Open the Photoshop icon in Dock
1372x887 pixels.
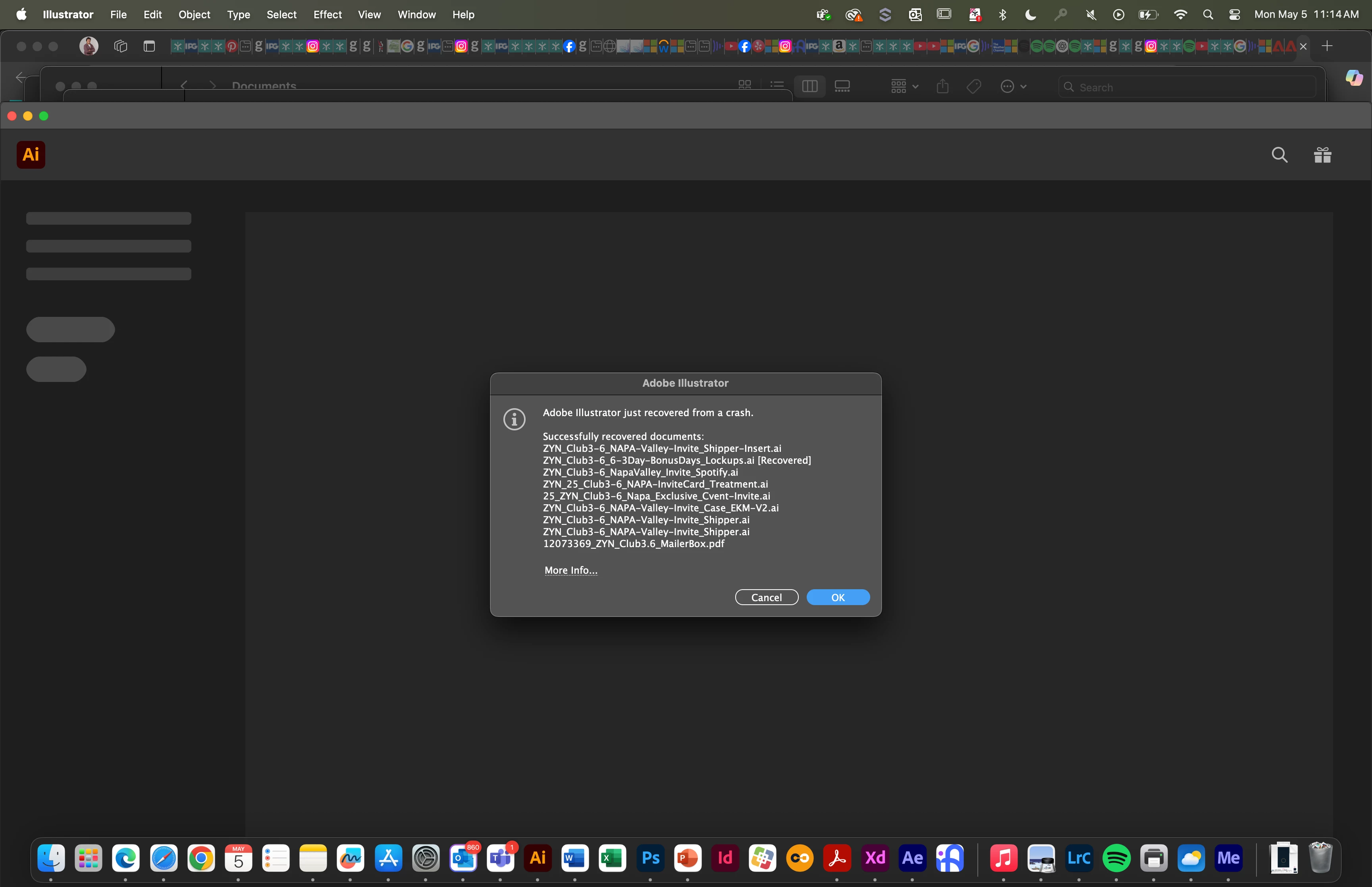pos(651,858)
